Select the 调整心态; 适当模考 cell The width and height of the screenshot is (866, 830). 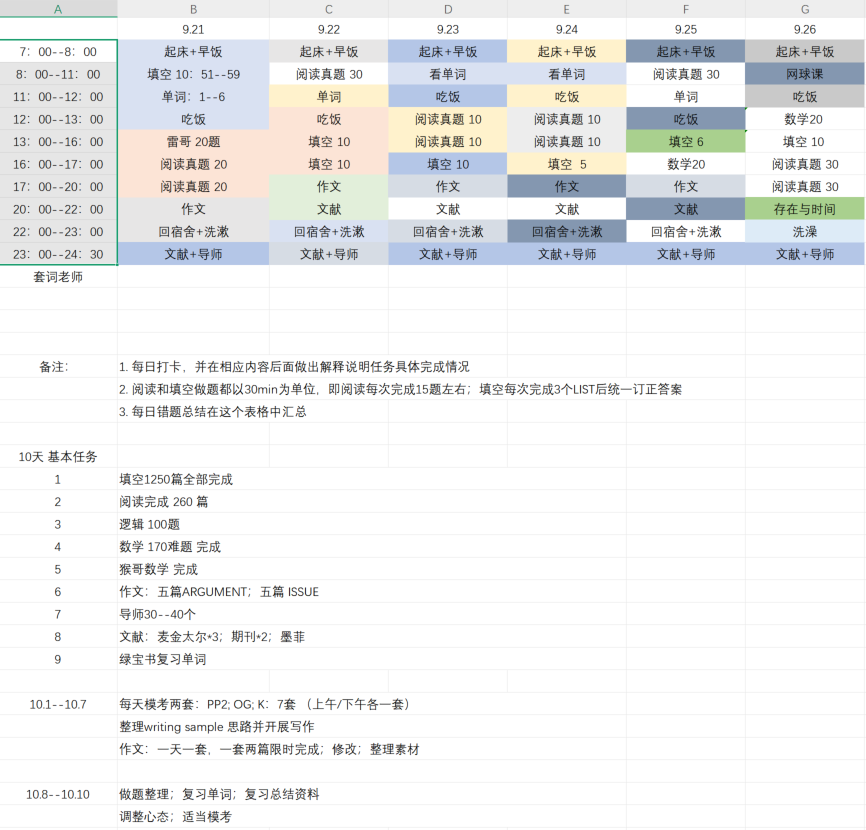pyautogui.click(x=175, y=817)
